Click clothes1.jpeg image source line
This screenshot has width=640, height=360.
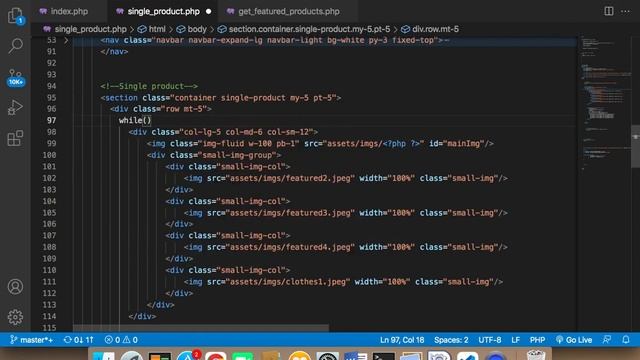343,282
